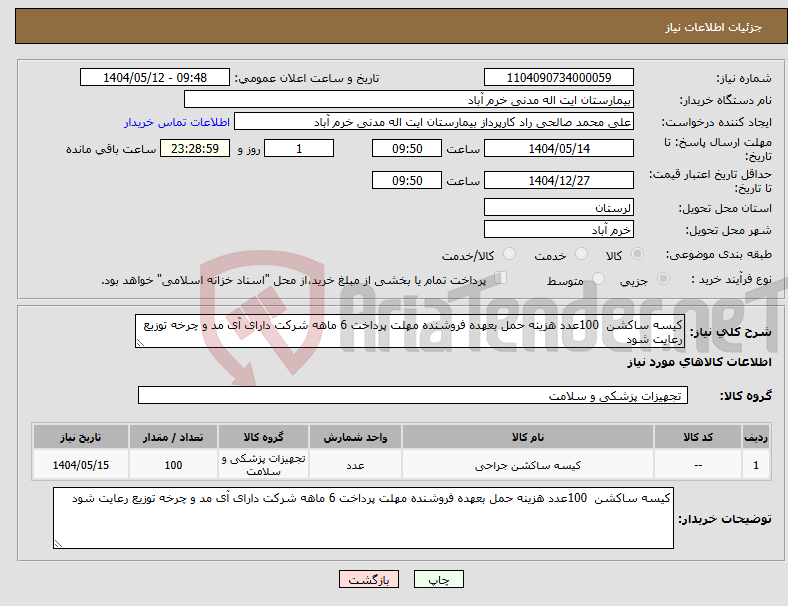Select the متوسط purchase type radio
Viewport: 788px width, 606px height.
598,279
